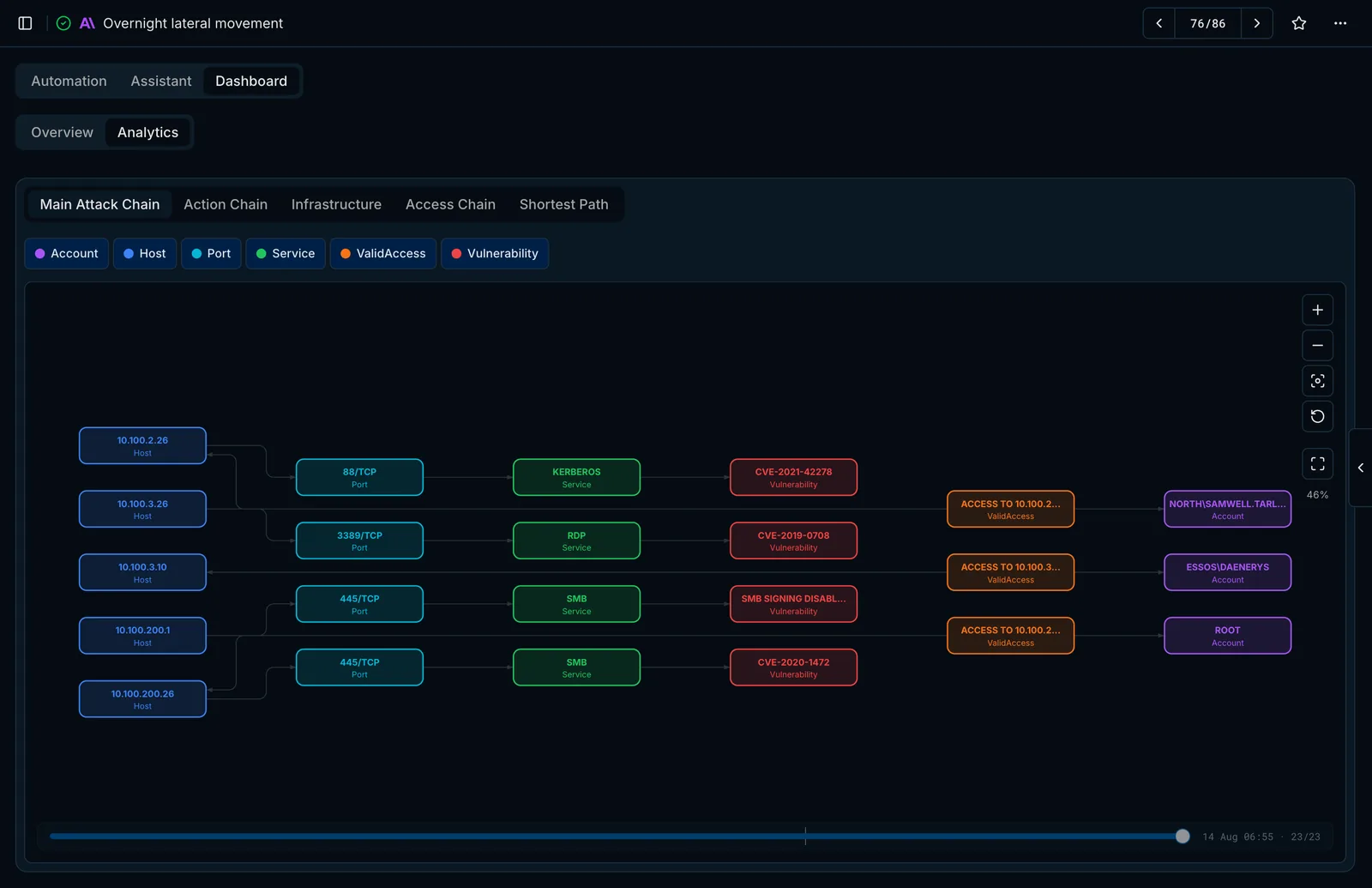Select the SMB SIGNING DISABL... node
Image resolution: width=1372 pixels, height=888 pixels.
(793, 604)
